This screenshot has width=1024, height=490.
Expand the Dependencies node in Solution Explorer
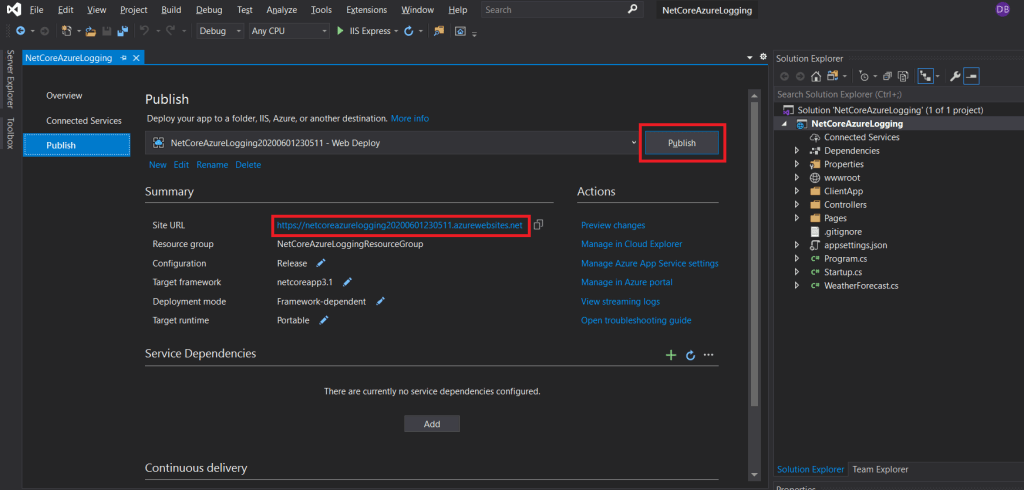coord(797,151)
